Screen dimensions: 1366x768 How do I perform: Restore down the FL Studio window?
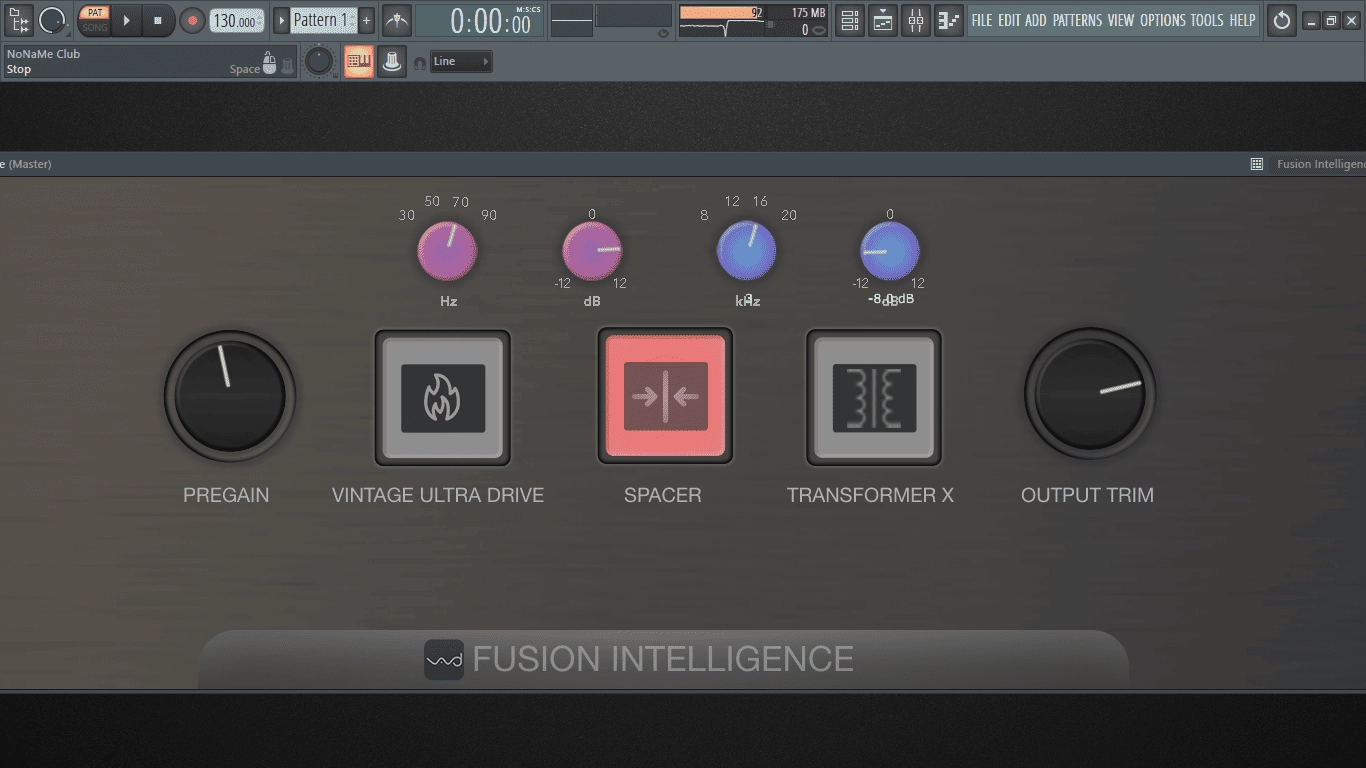[1331, 21]
